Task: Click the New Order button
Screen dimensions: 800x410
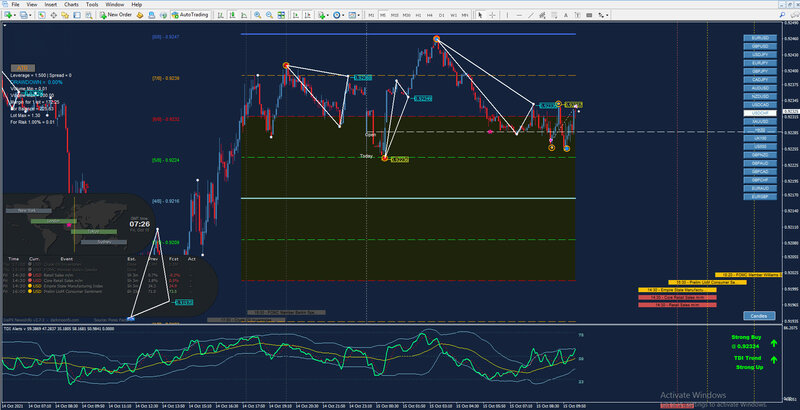Action: (116, 15)
